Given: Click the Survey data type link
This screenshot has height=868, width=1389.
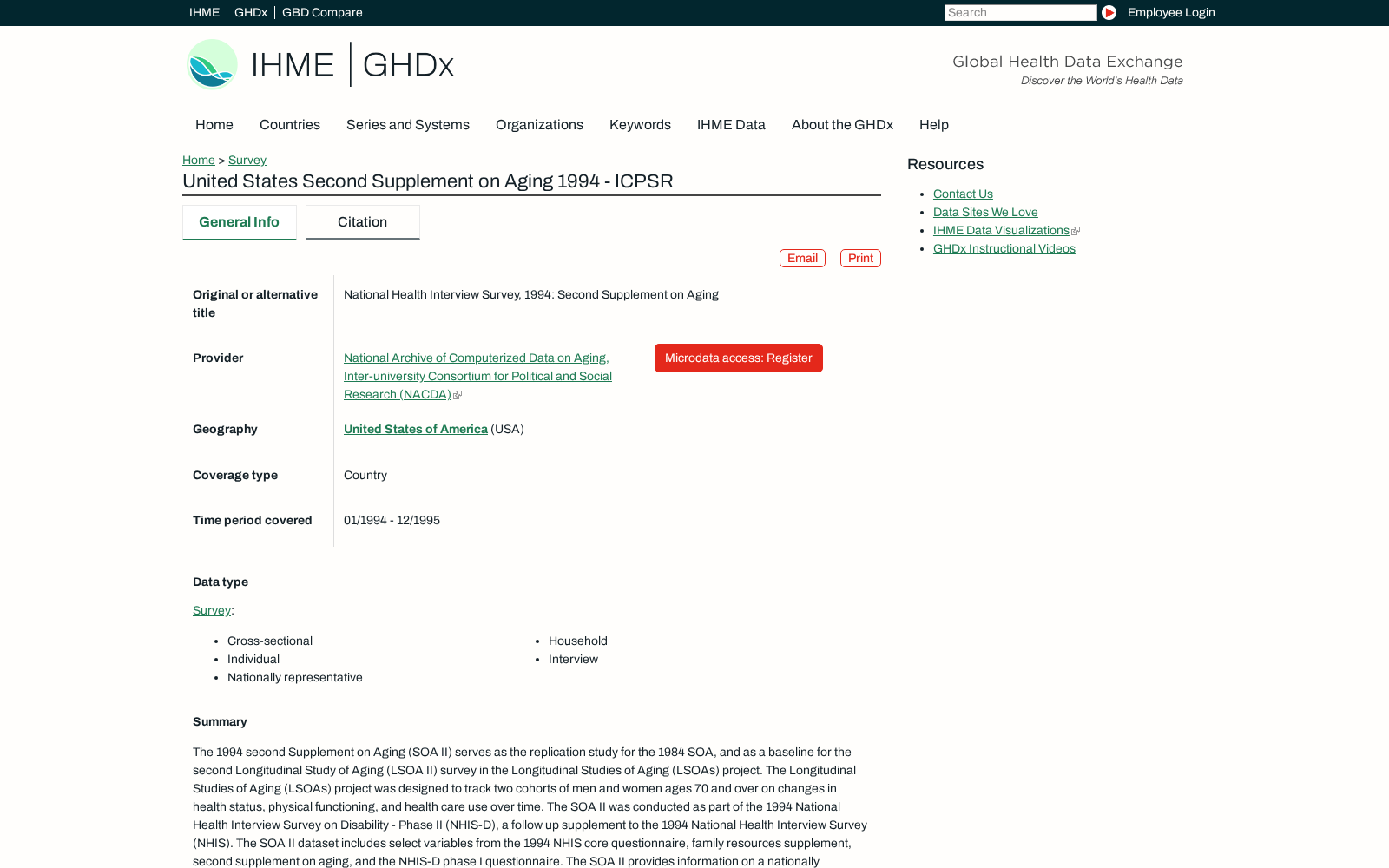Looking at the screenshot, I should pos(212,610).
